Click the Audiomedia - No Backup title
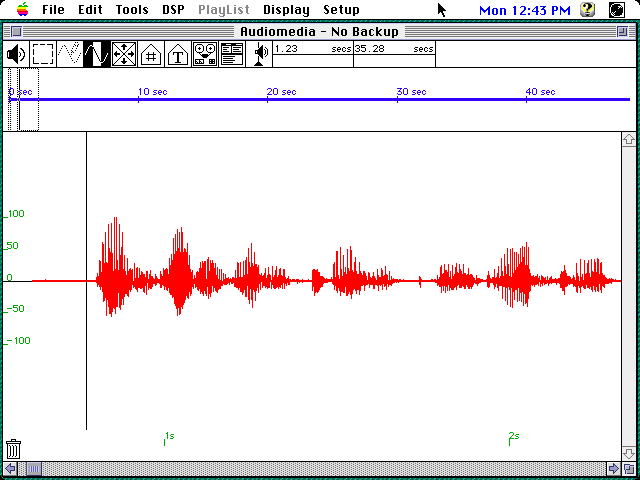 point(319,31)
